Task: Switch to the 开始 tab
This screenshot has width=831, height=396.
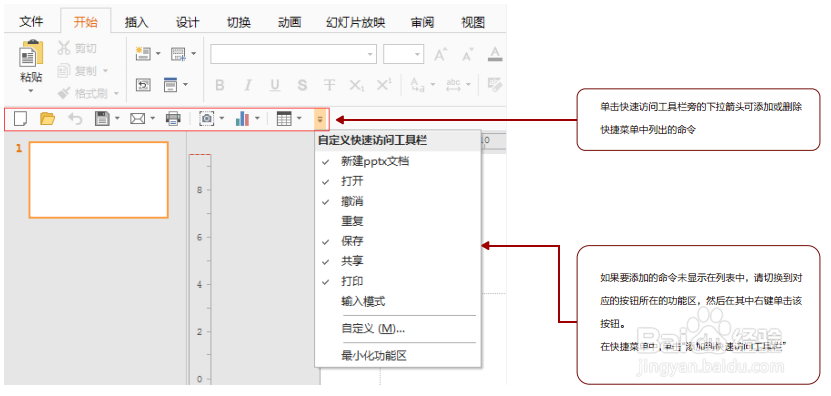Action: coord(85,22)
